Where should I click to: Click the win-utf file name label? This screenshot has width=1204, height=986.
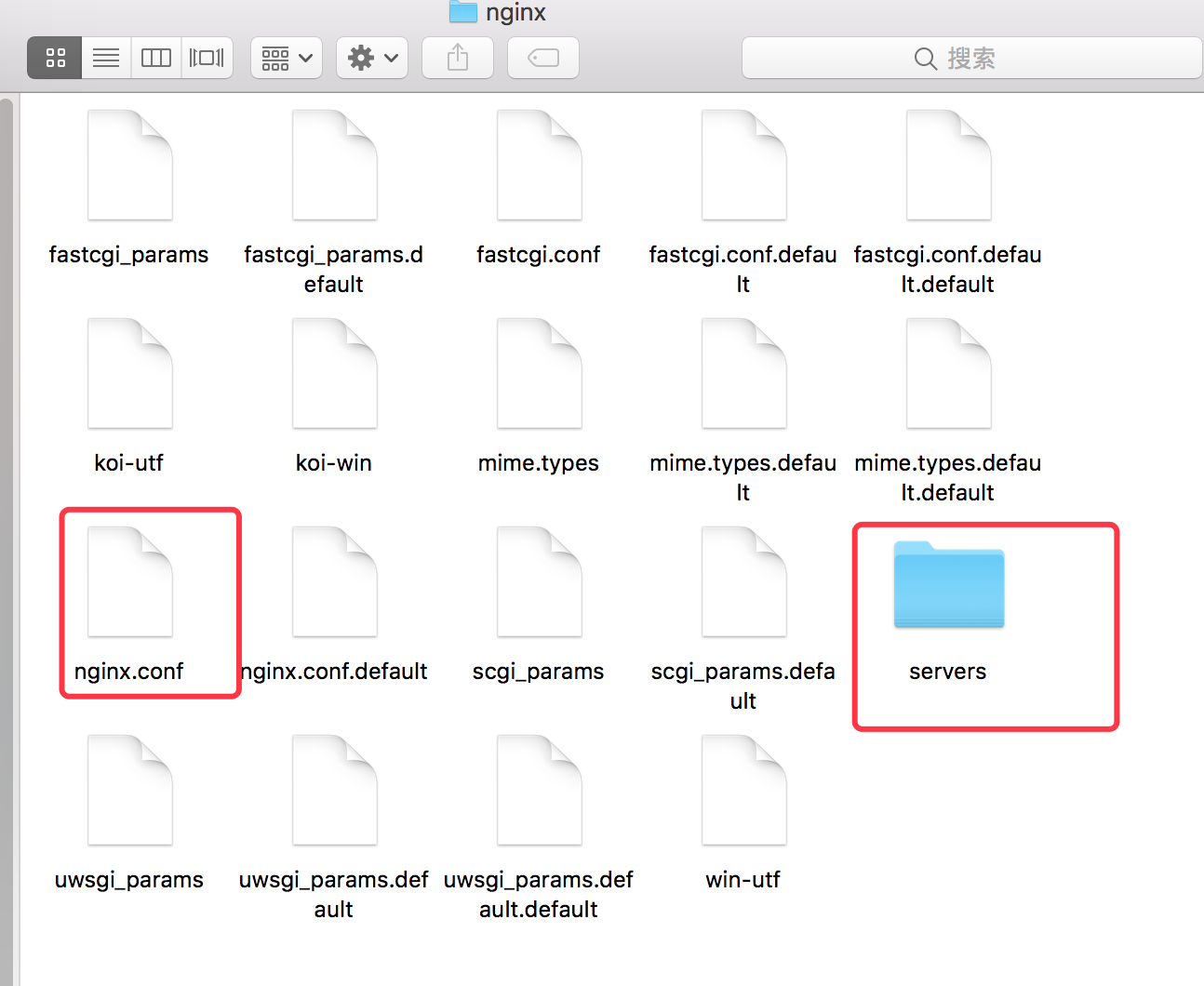tap(742, 880)
